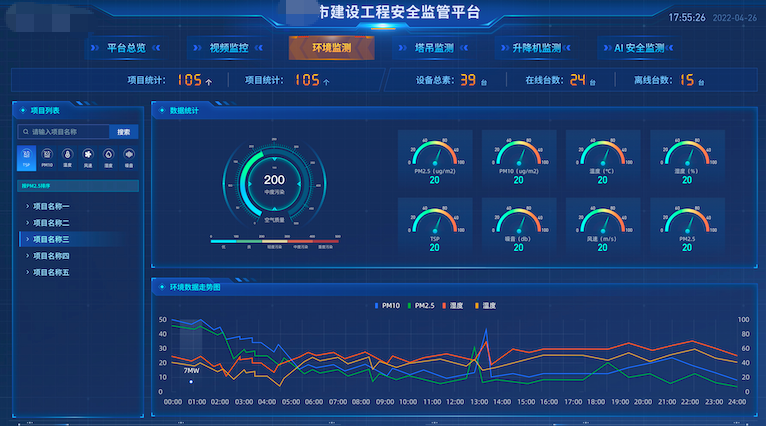Select the 温度 thermometer filter icon
This screenshot has width=766, height=426.
[x=67, y=158]
